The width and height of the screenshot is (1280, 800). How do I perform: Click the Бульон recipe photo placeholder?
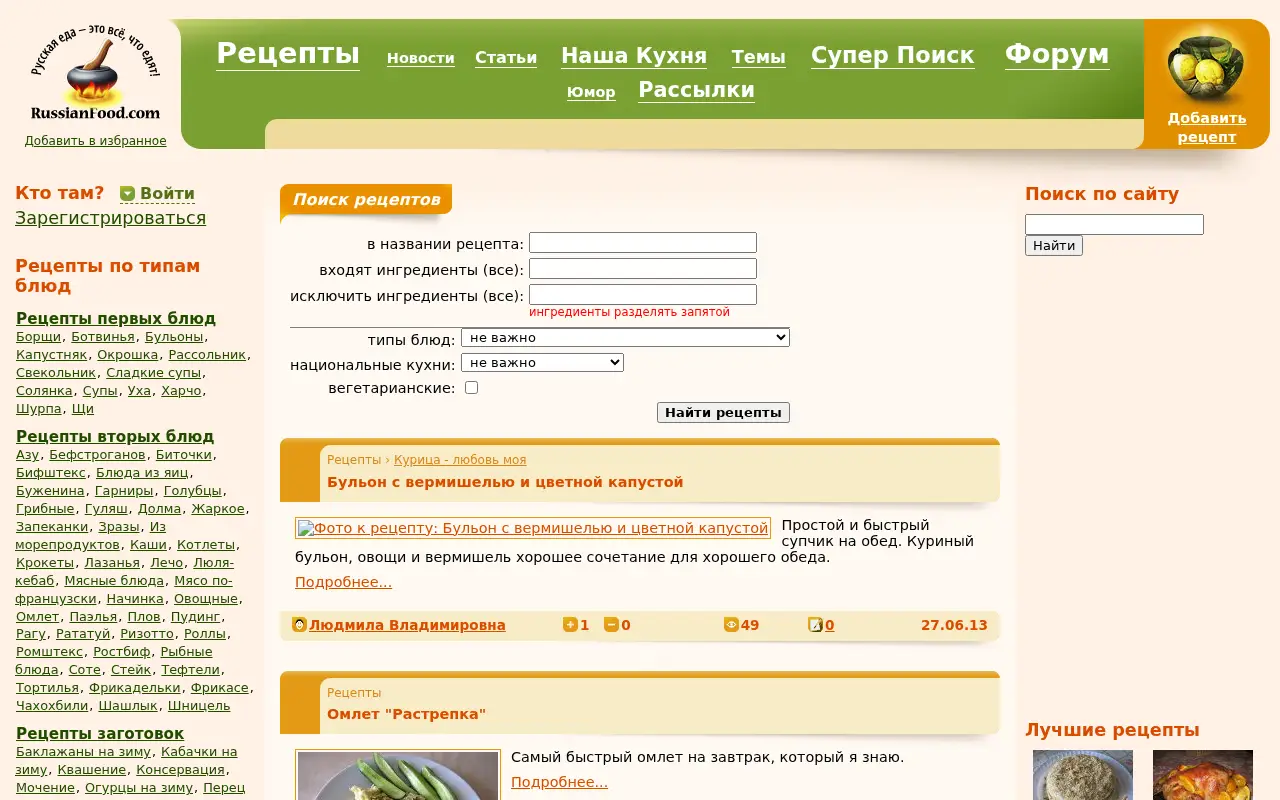pyautogui.click(x=533, y=528)
